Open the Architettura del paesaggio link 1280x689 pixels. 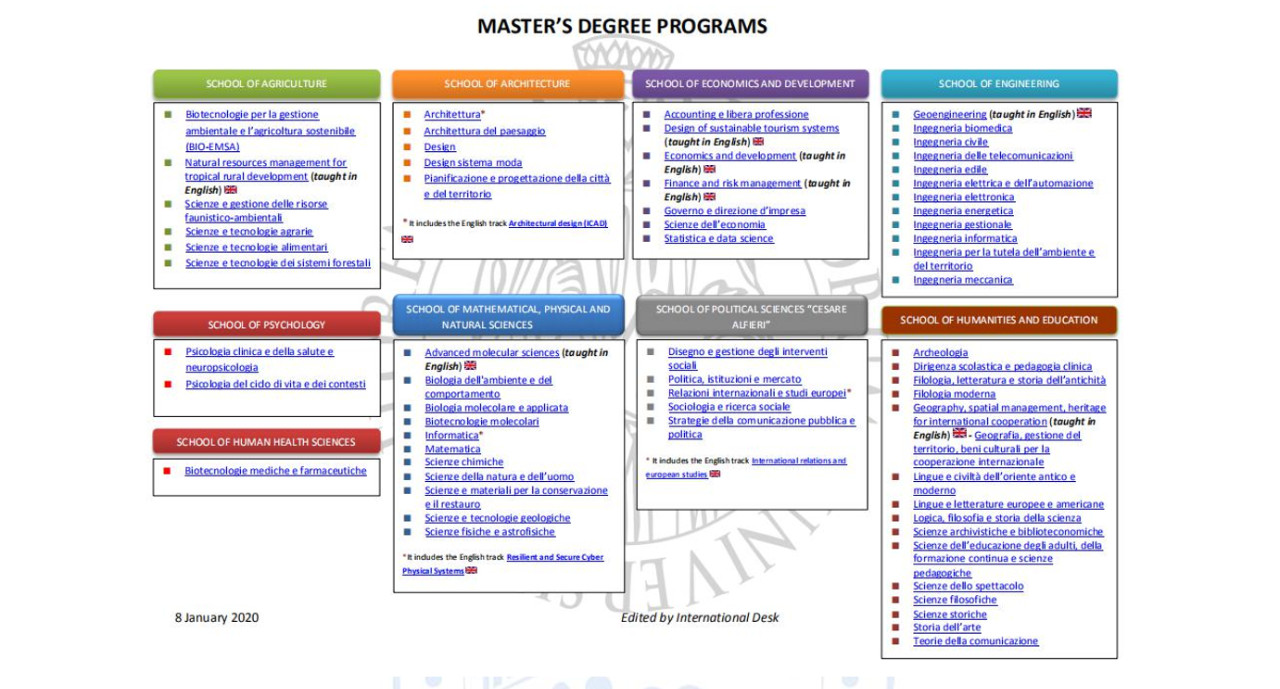pos(484,131)
